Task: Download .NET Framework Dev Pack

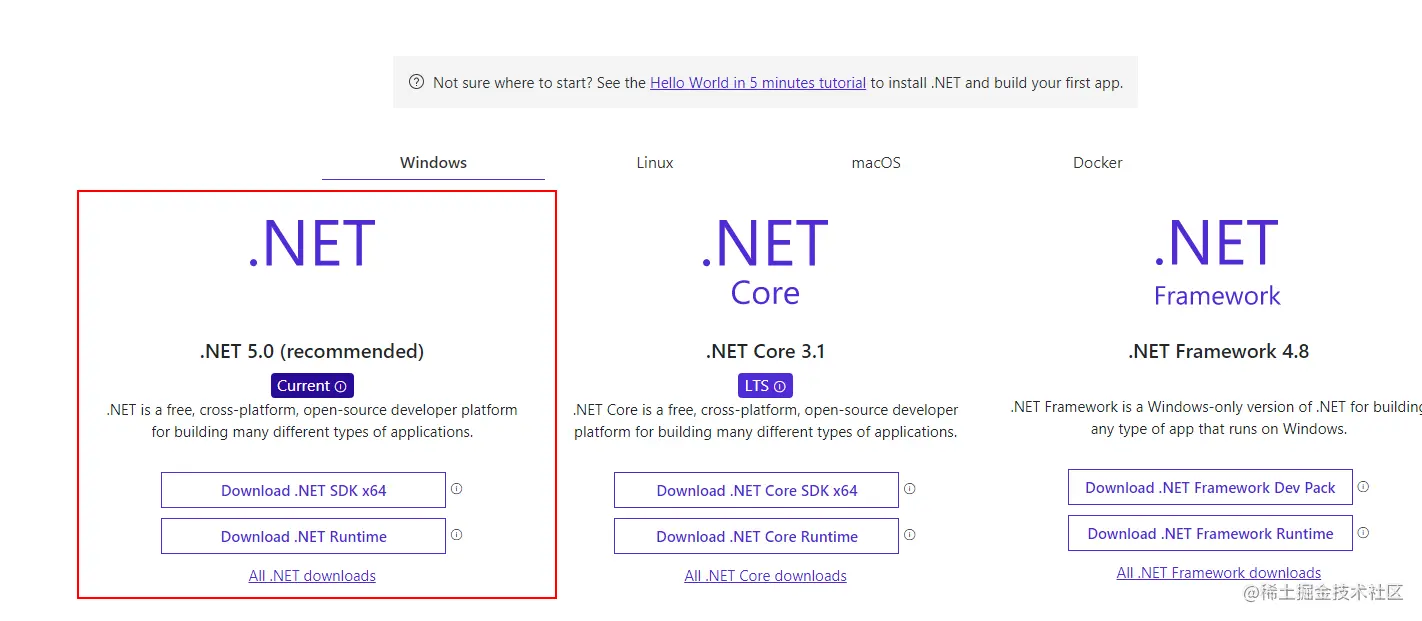Action: click(x=1210, y=487)
